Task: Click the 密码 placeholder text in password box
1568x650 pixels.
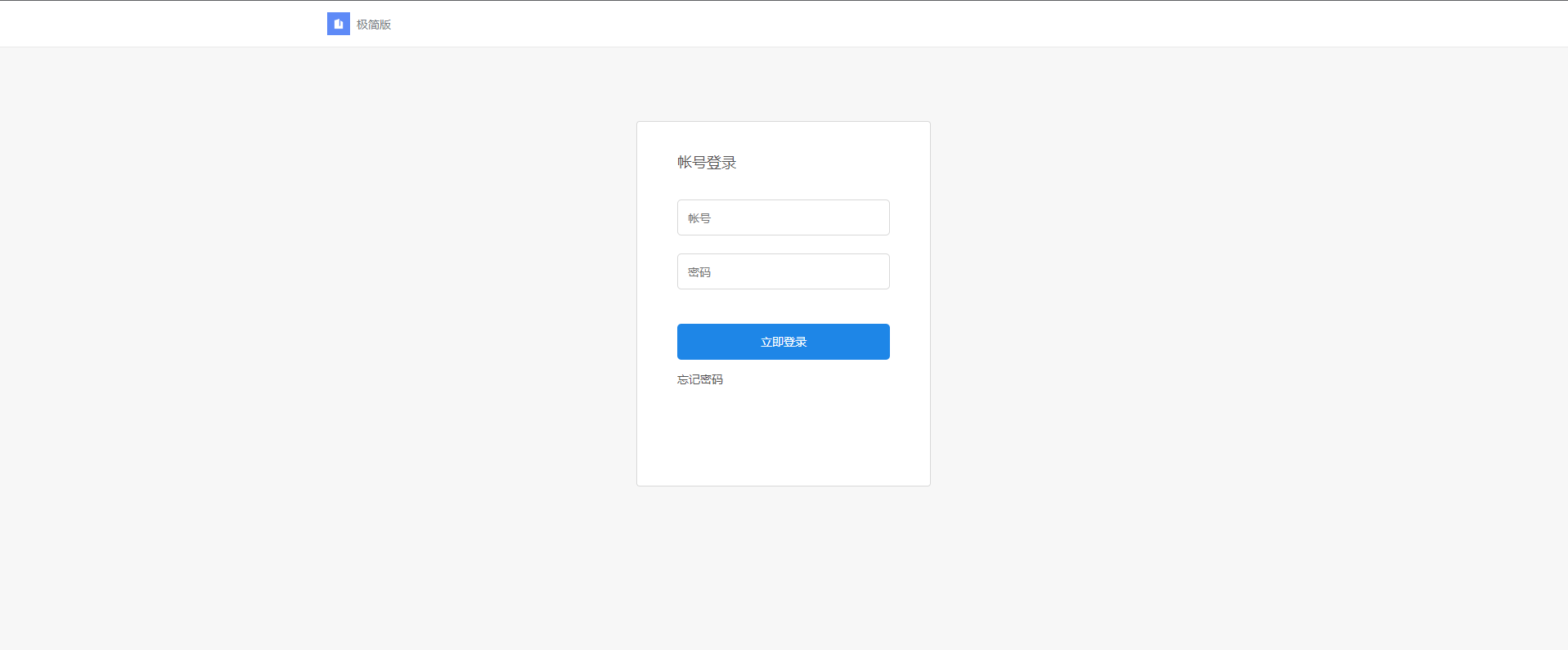Action: 699,272
